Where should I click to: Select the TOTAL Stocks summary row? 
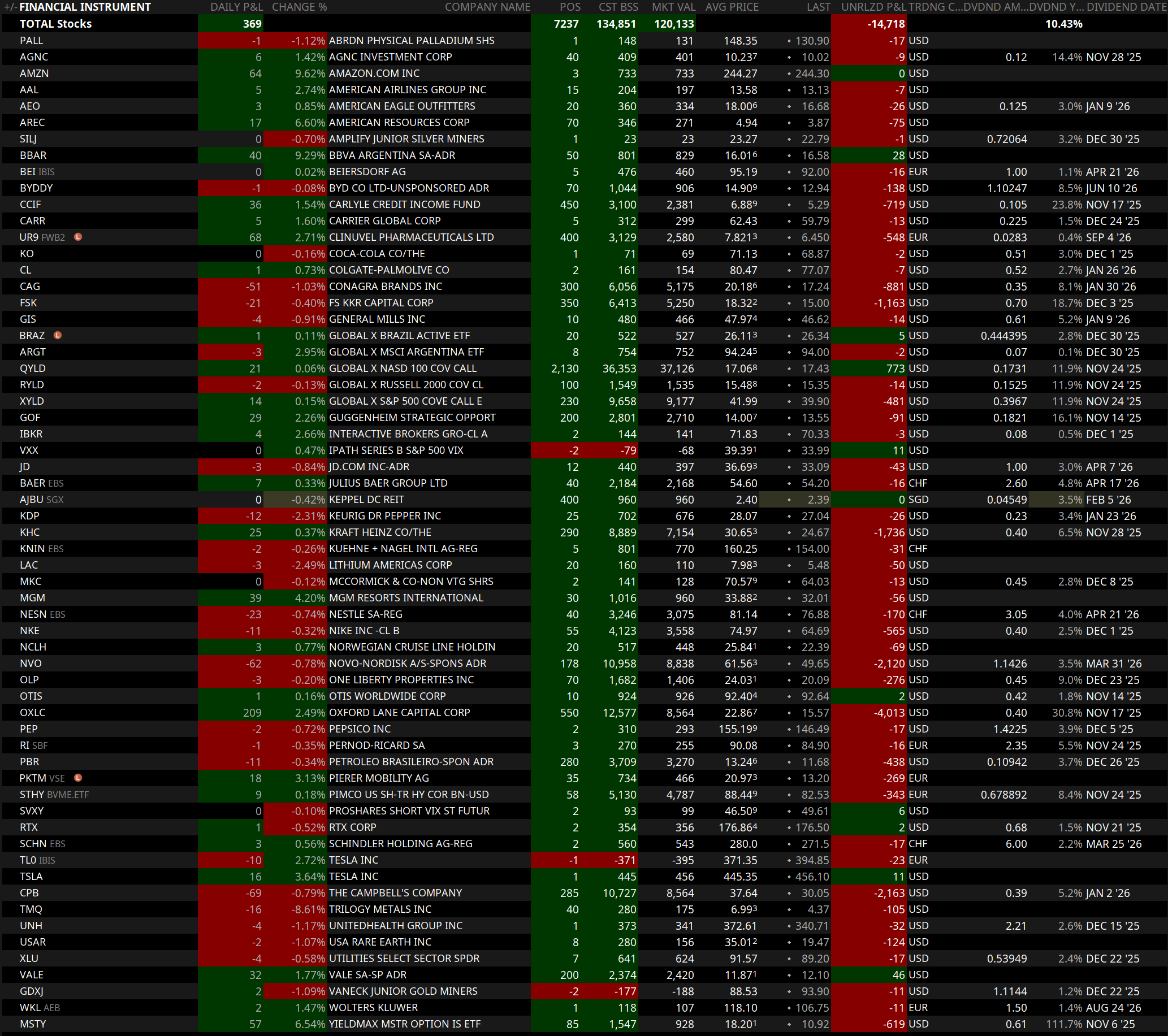[x=55, y=24]
